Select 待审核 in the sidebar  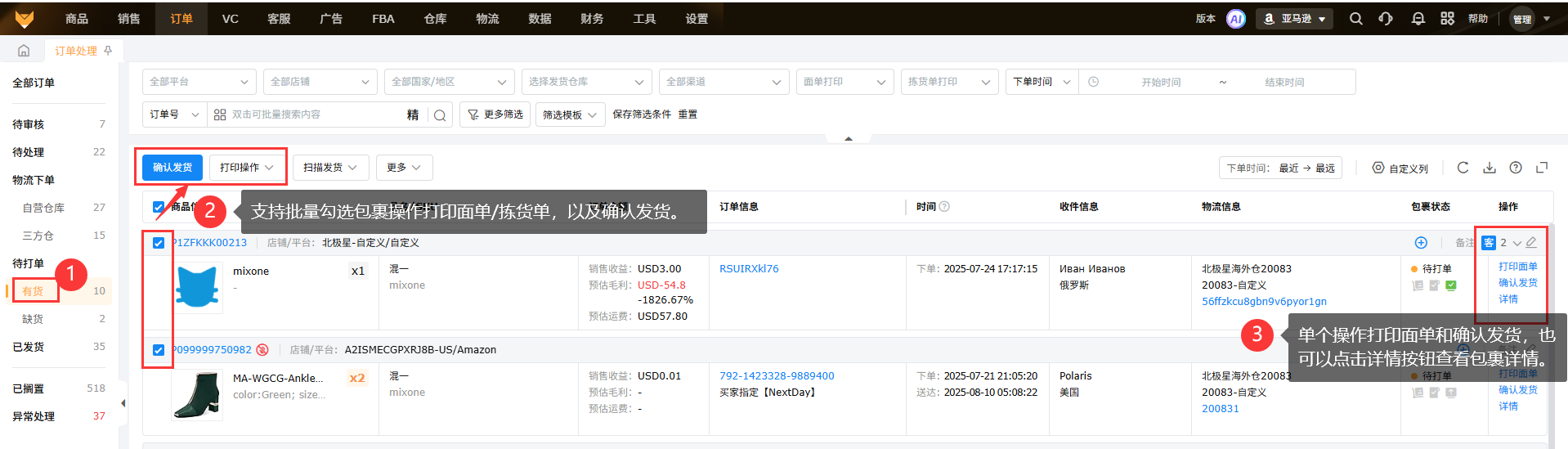click(x=29, y=124)
